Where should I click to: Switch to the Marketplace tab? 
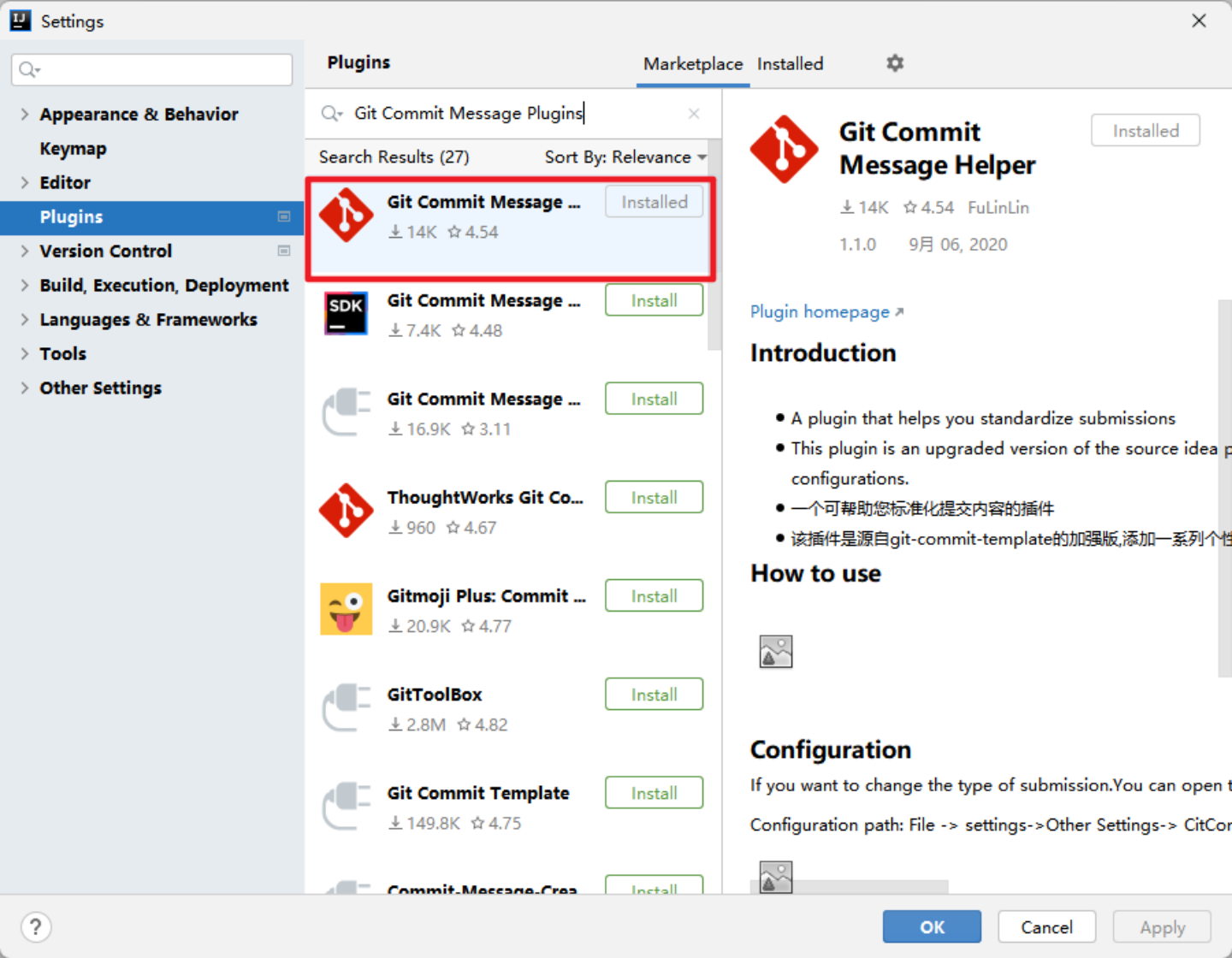point(693,64)
